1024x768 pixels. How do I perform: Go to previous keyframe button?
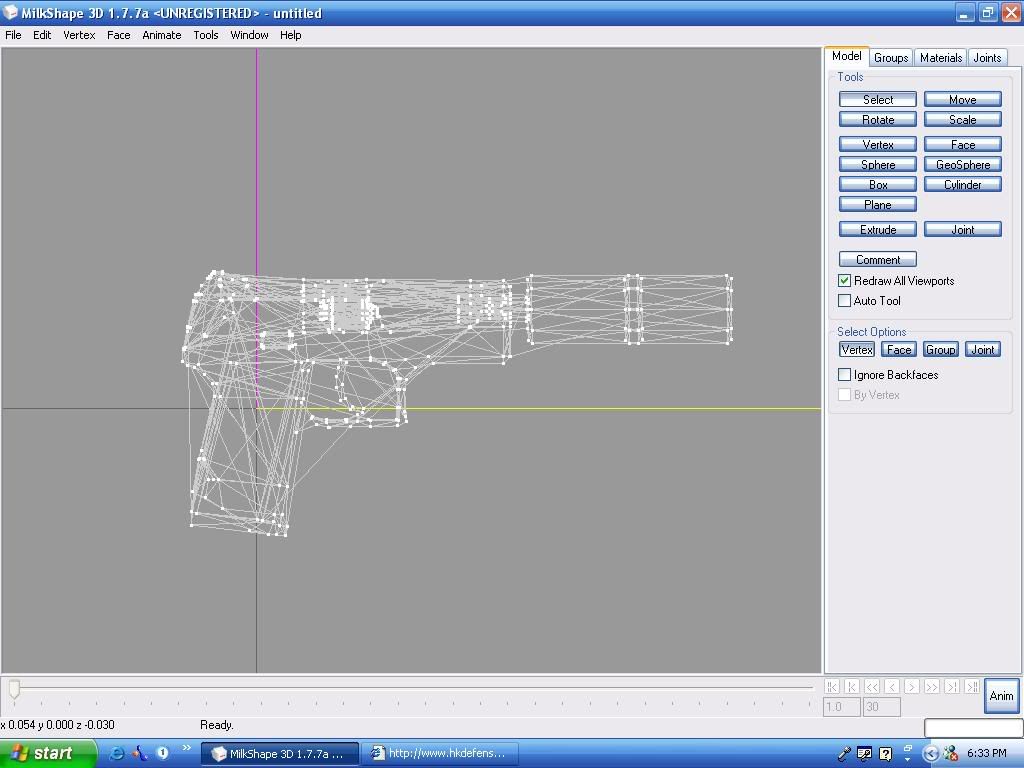click(852, 686)
